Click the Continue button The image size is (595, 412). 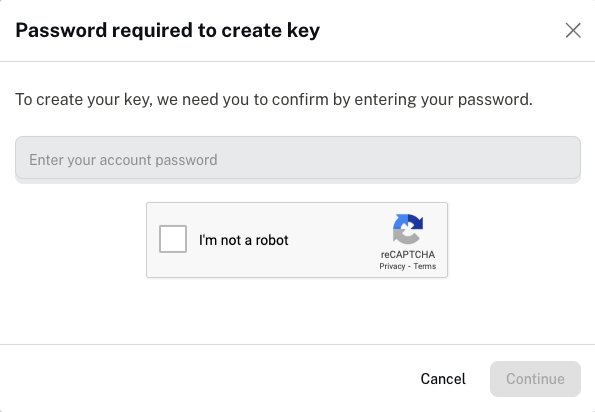(x=535, y=379)
